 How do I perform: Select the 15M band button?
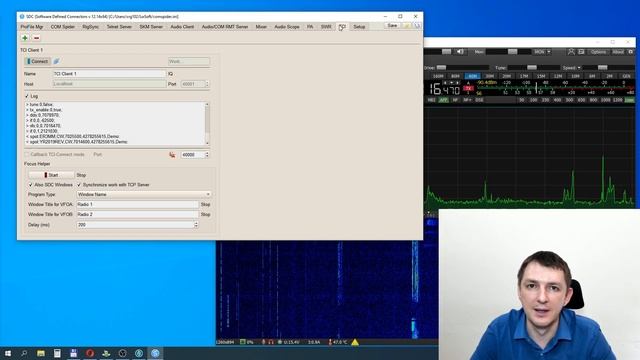541,76
